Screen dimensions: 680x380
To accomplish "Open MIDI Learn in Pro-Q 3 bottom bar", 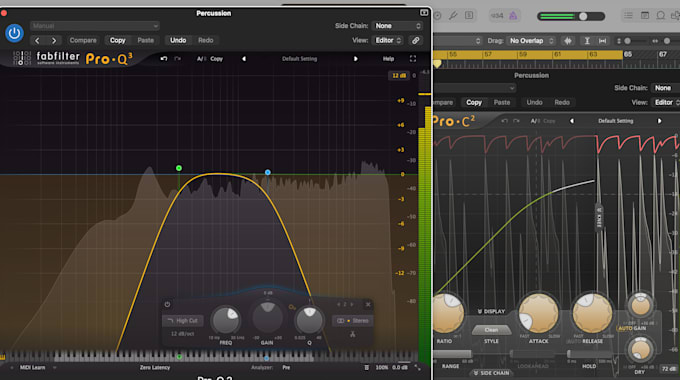I will click(x=33, y=367).
